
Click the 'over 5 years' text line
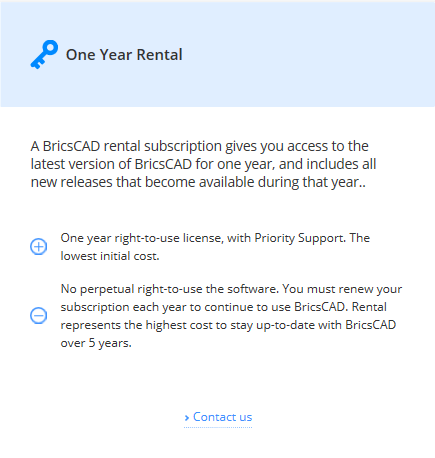click(x=96, y=343)
